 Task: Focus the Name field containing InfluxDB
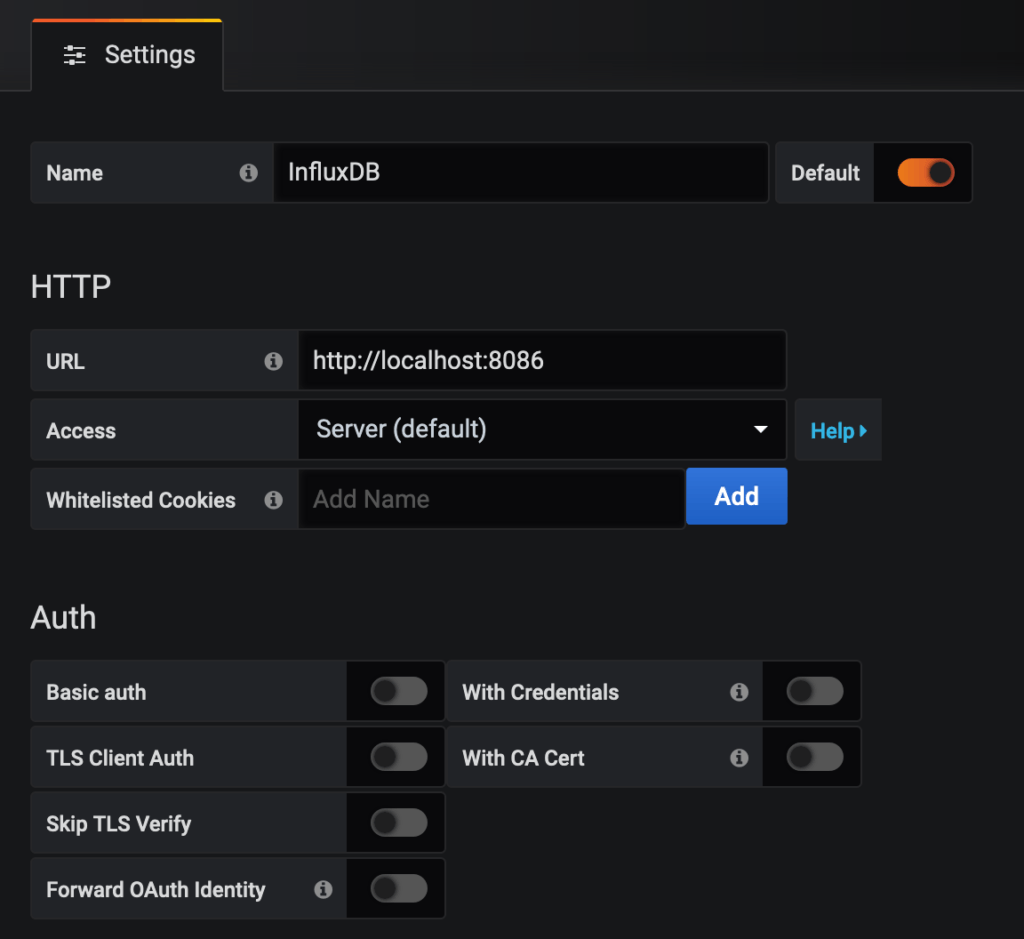pos(520,172)
